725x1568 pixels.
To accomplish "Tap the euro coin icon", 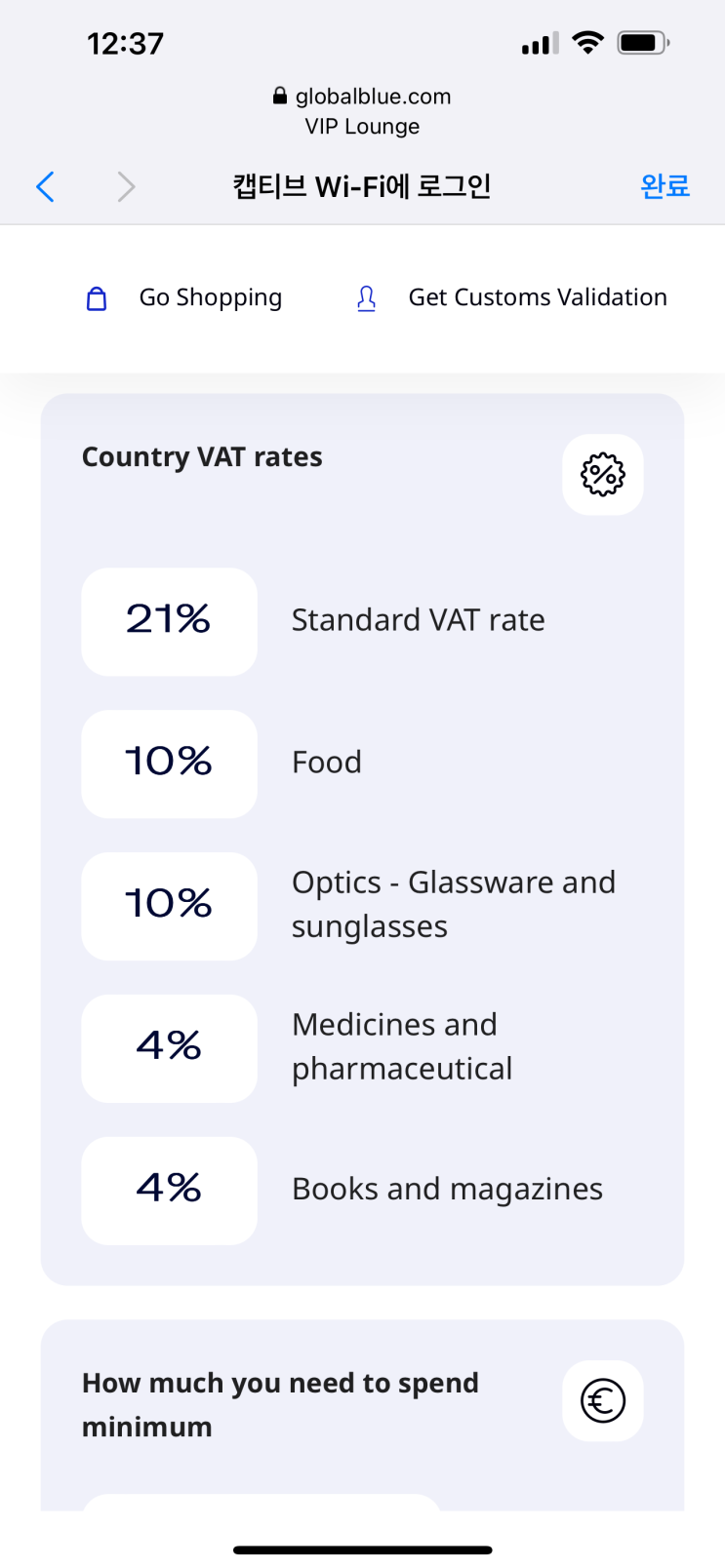I will point(602,1400).
